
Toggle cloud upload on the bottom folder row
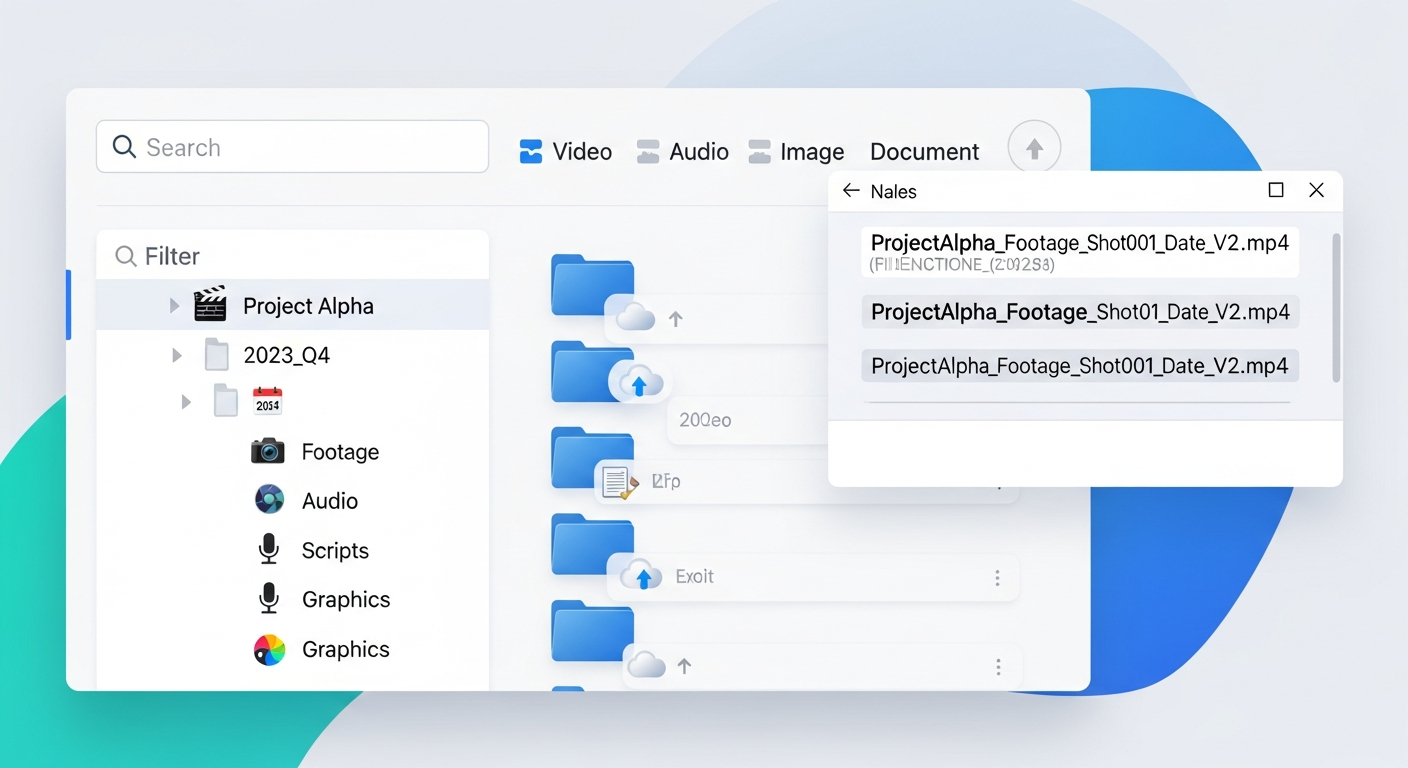click(647, 663)
